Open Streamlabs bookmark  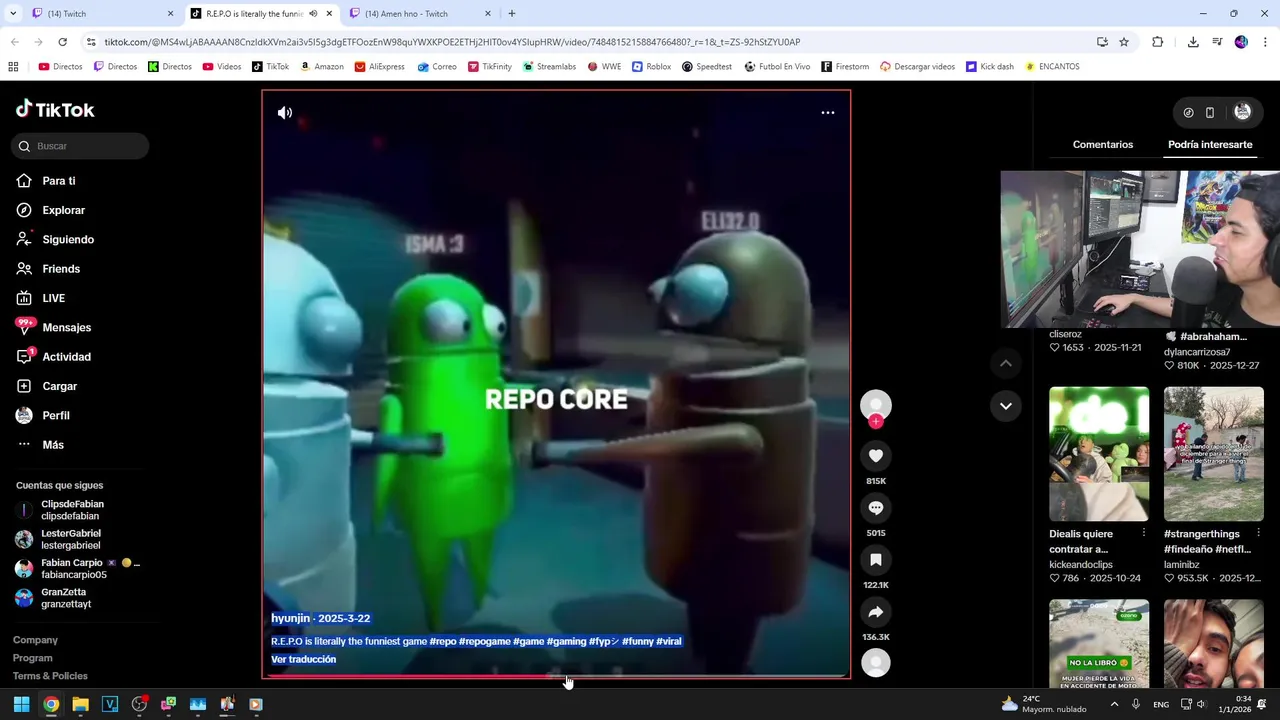[x=549, y=67]
